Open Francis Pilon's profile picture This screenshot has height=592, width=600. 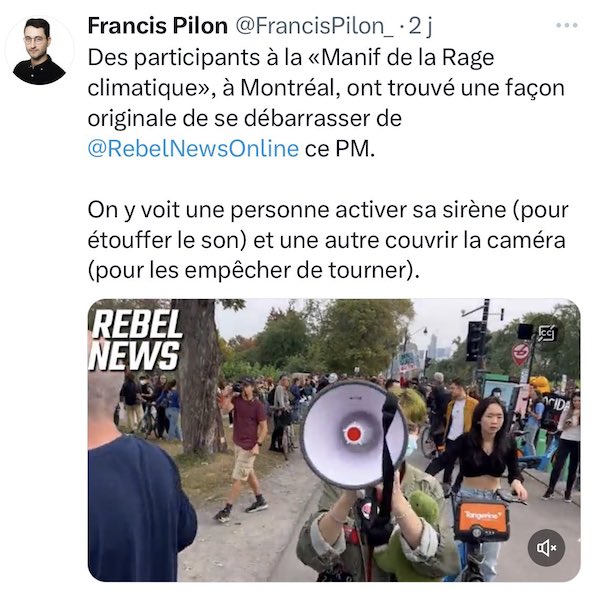[x=39, y=51]
